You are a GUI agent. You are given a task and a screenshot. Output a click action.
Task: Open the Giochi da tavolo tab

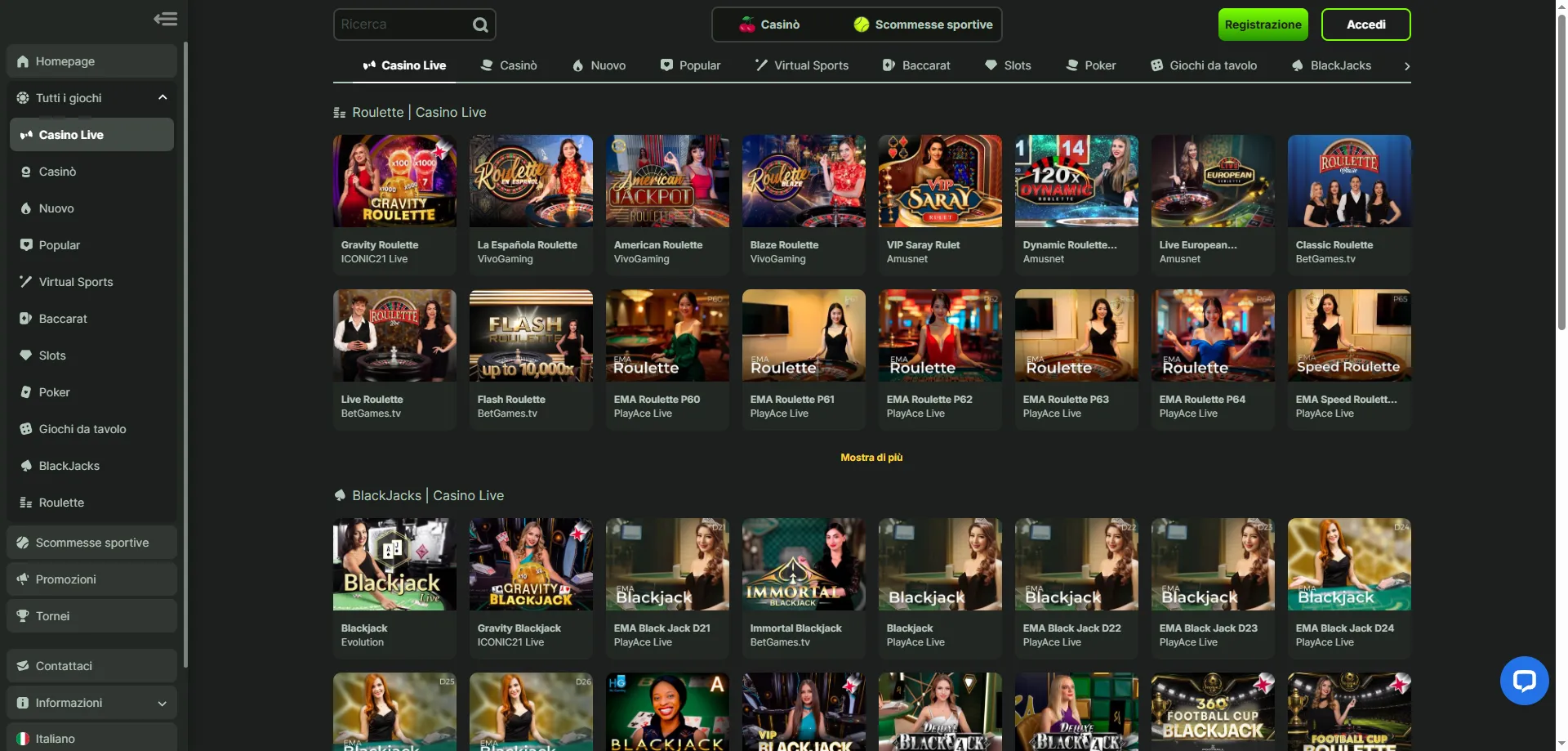[1204, 65]
